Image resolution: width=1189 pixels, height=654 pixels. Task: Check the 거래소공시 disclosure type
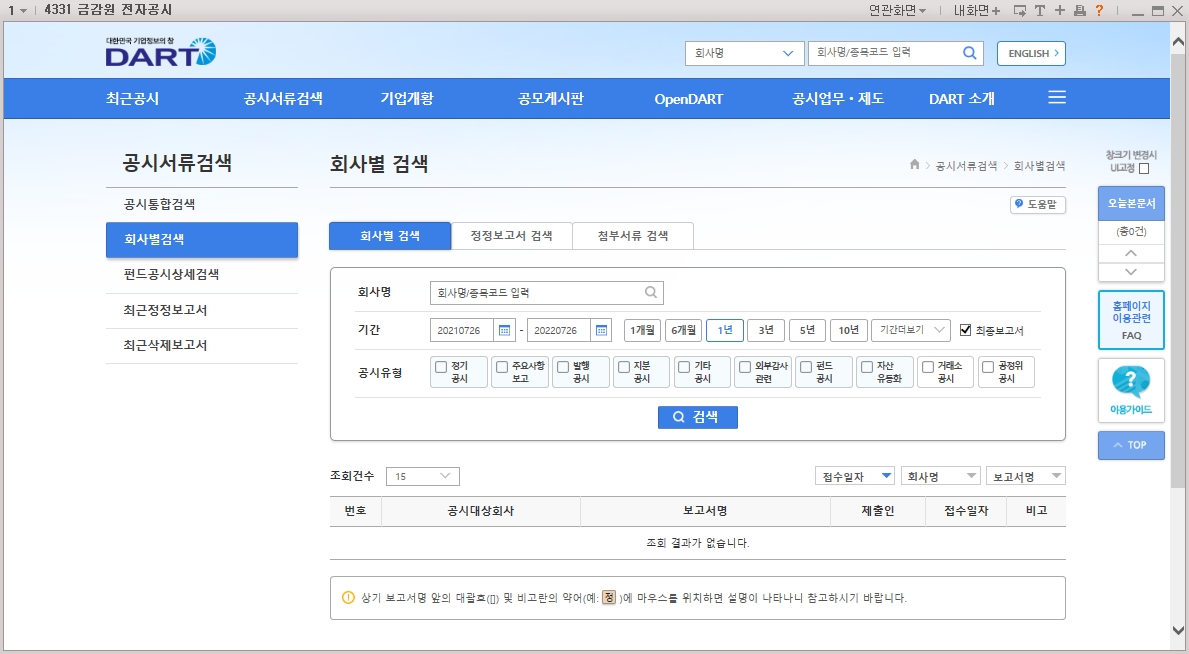click(927, 366)
